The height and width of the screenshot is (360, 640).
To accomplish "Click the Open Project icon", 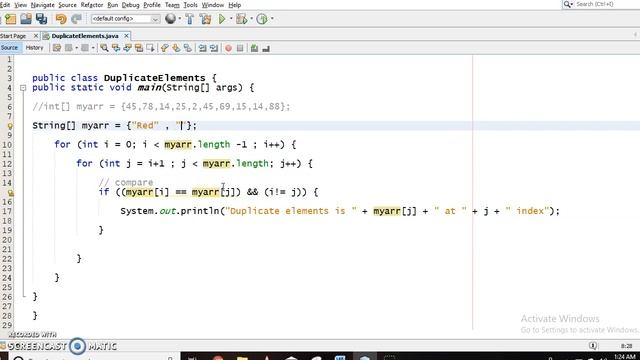I will pos(26,19).
